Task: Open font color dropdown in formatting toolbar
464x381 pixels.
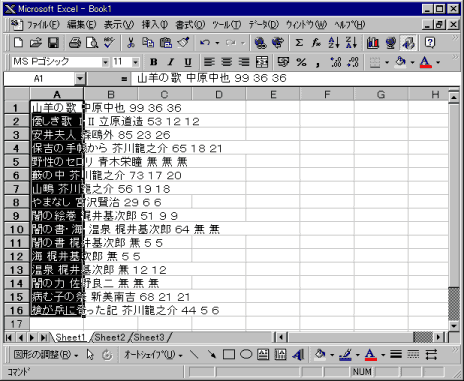Action: point(438,62)
